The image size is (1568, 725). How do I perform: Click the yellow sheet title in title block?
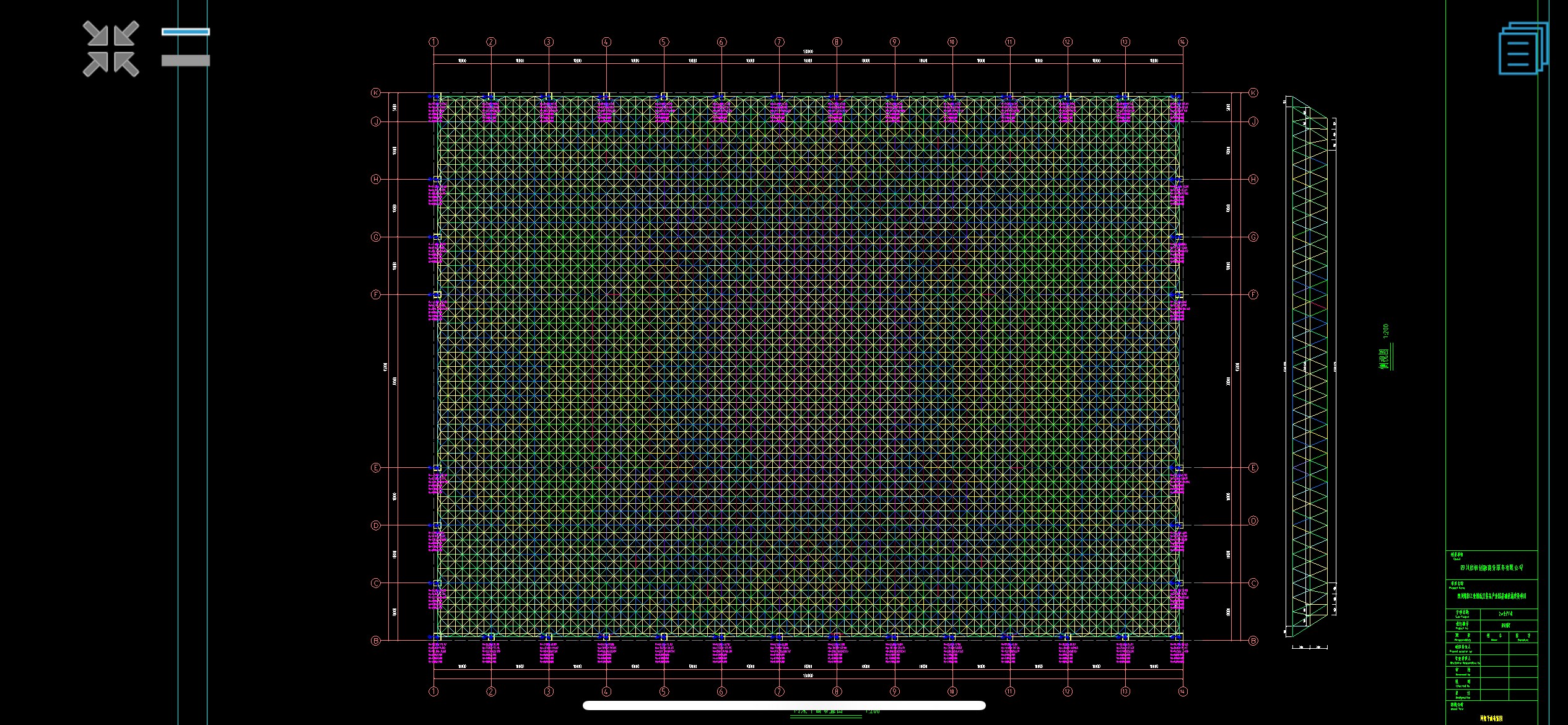[1491, 719]
